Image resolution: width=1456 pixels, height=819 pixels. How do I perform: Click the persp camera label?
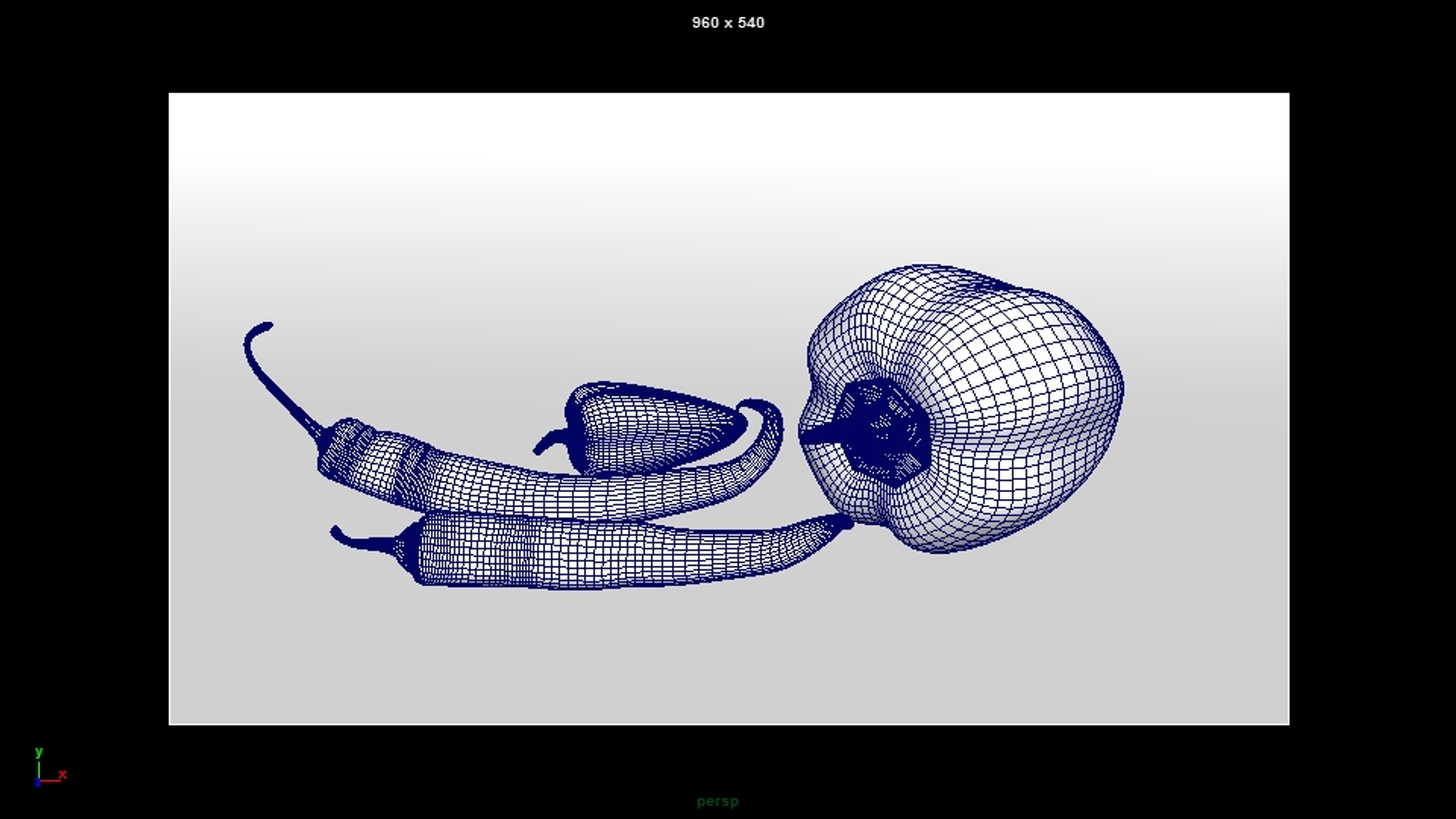pos(717,801)
